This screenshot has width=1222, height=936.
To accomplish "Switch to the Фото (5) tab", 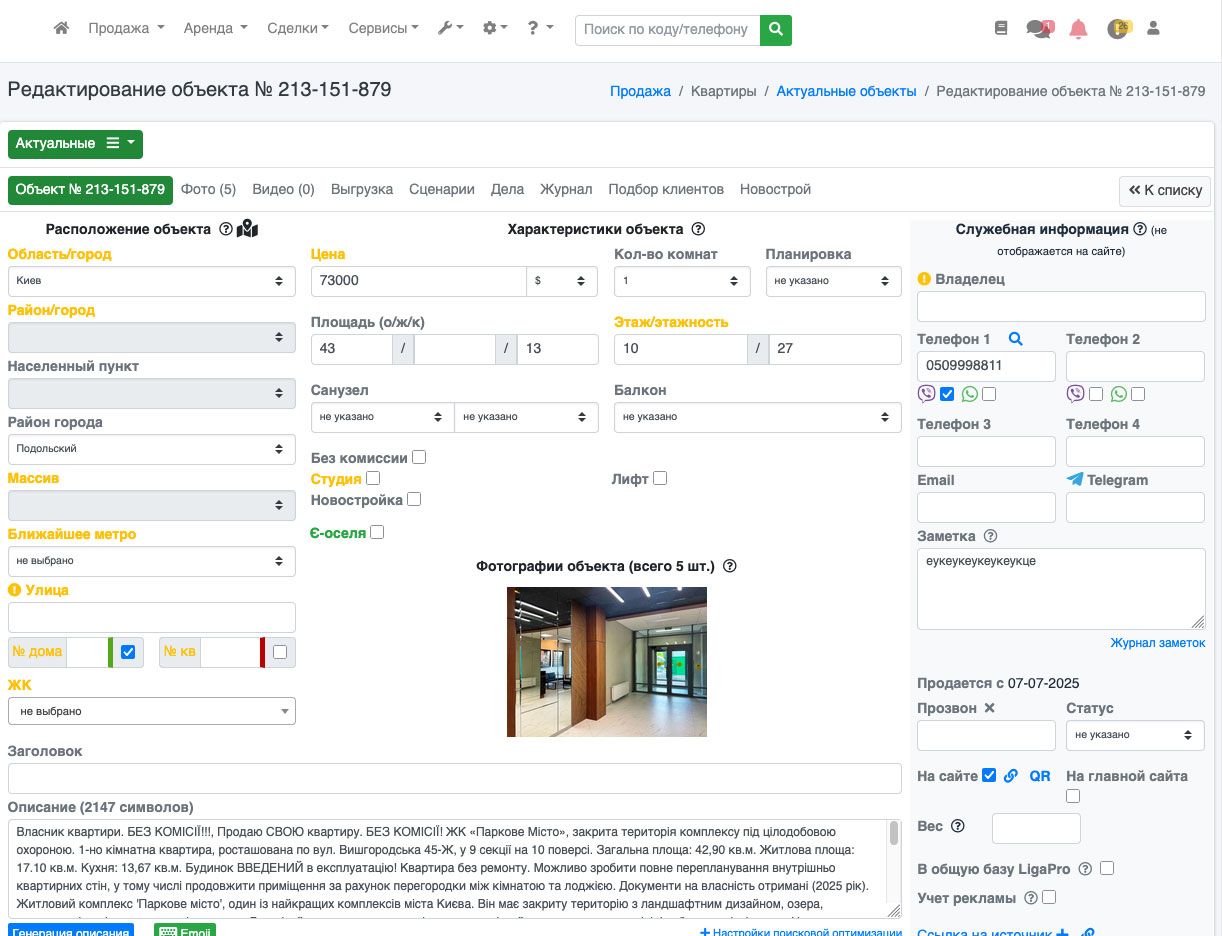I will click(x=208, y=189).
